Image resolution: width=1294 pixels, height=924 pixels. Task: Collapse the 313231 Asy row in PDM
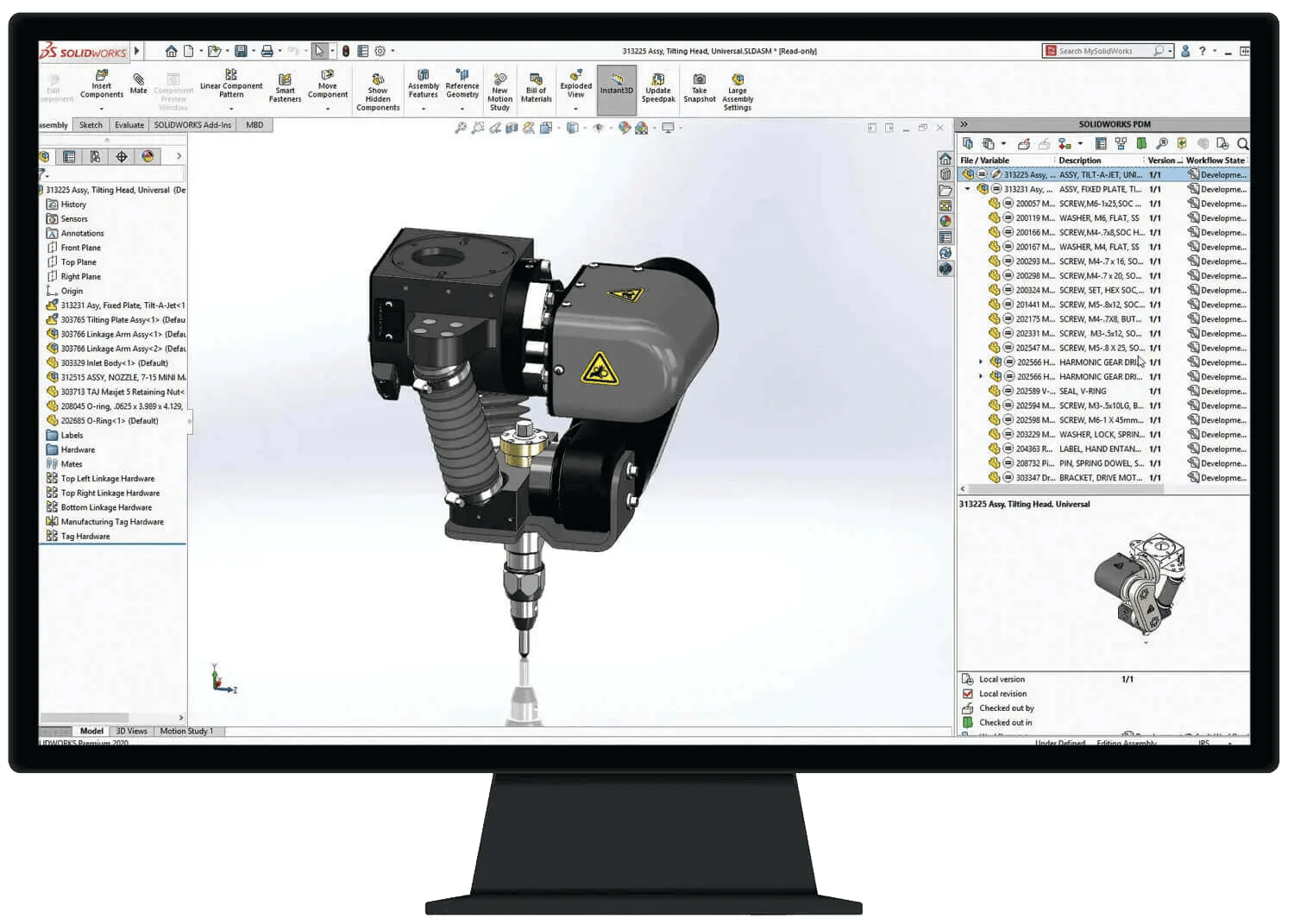968,189
